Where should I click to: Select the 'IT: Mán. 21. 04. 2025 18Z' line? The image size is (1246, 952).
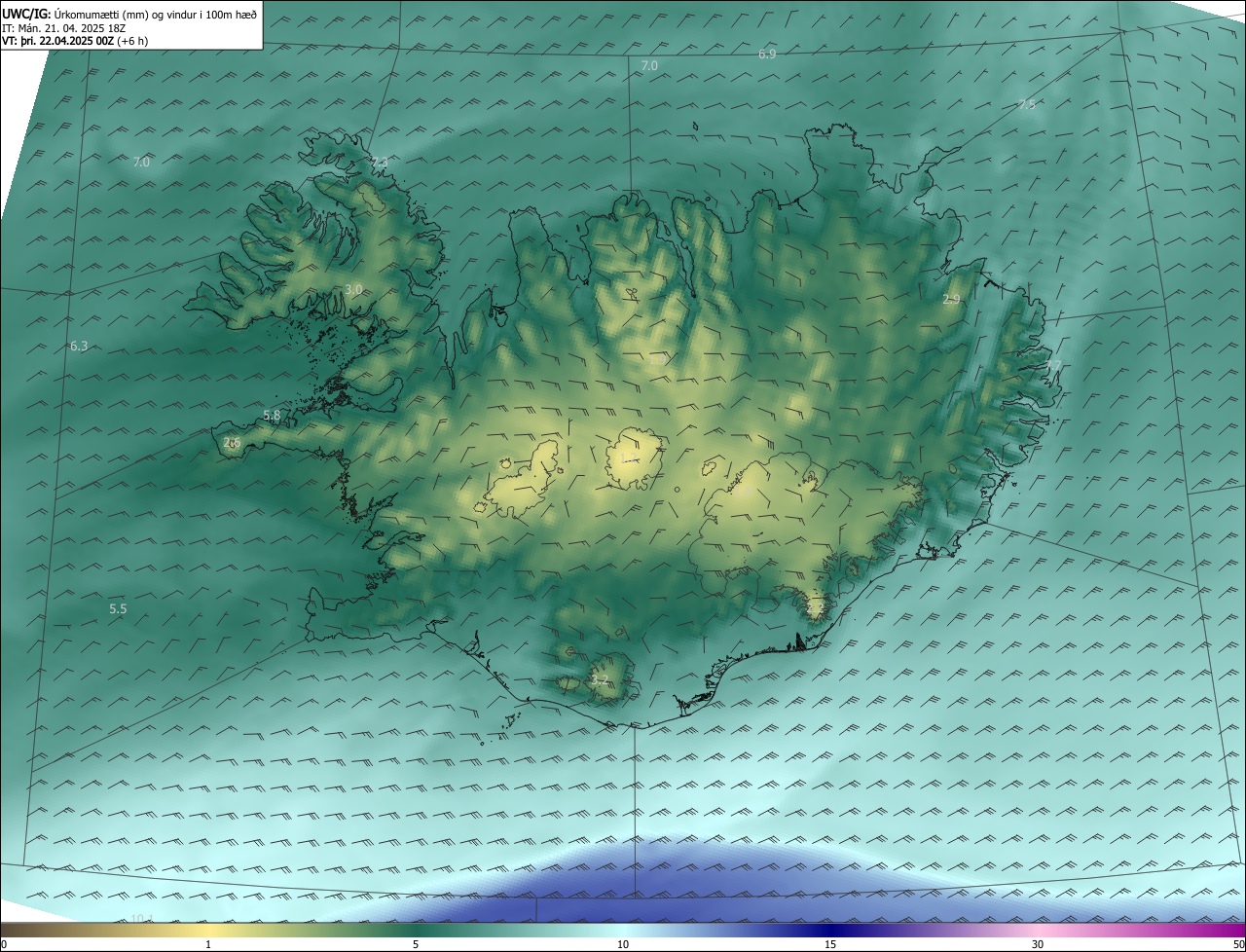[63, 27]
